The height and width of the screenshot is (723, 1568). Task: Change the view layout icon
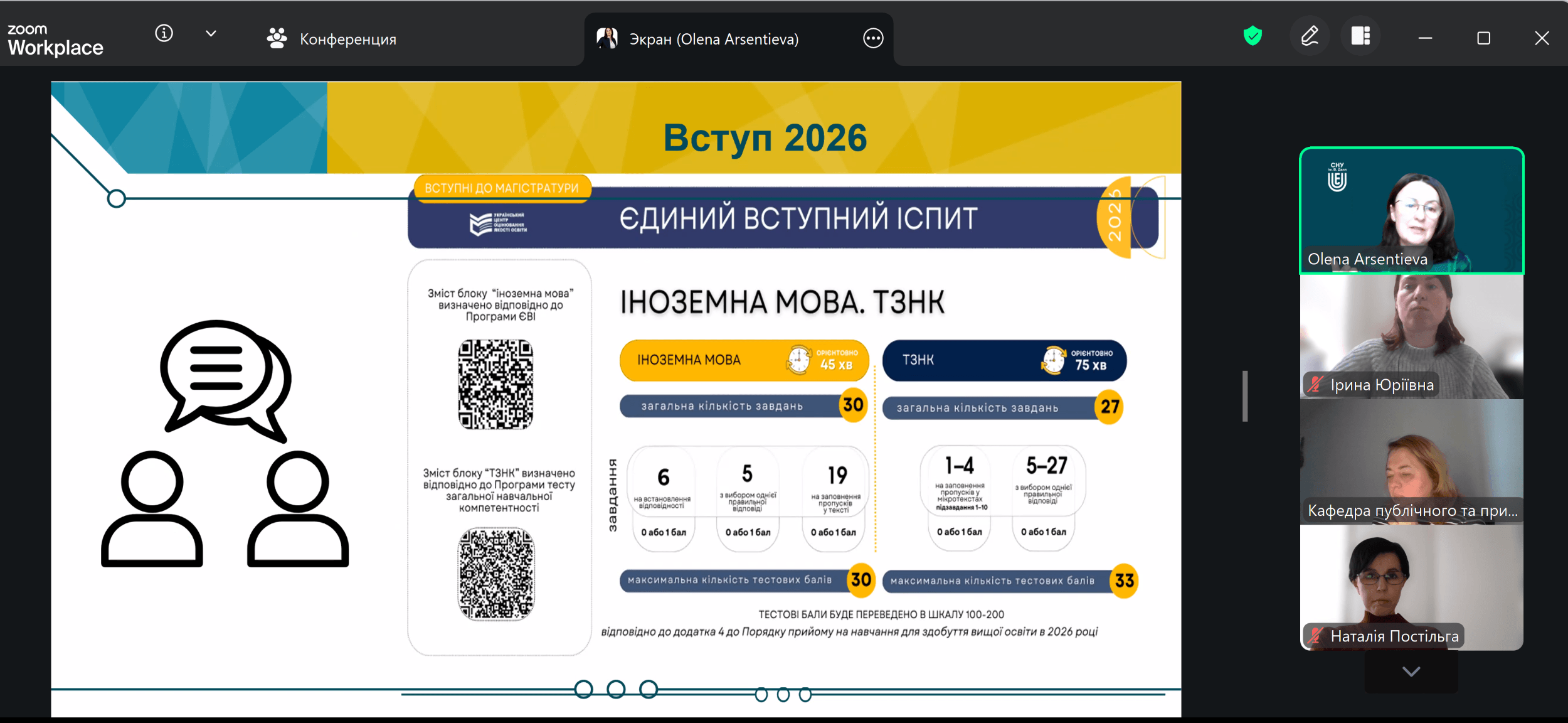pos(1360,36)
